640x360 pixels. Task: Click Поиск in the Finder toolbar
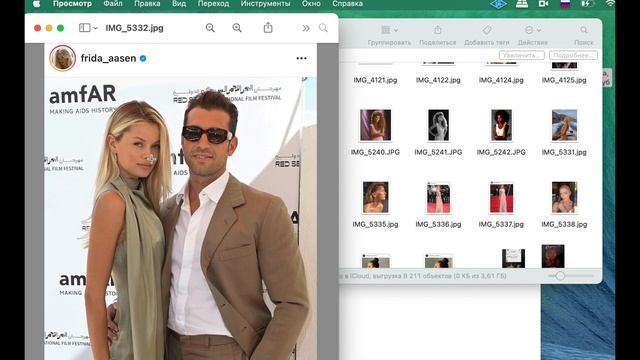[584, 35]
